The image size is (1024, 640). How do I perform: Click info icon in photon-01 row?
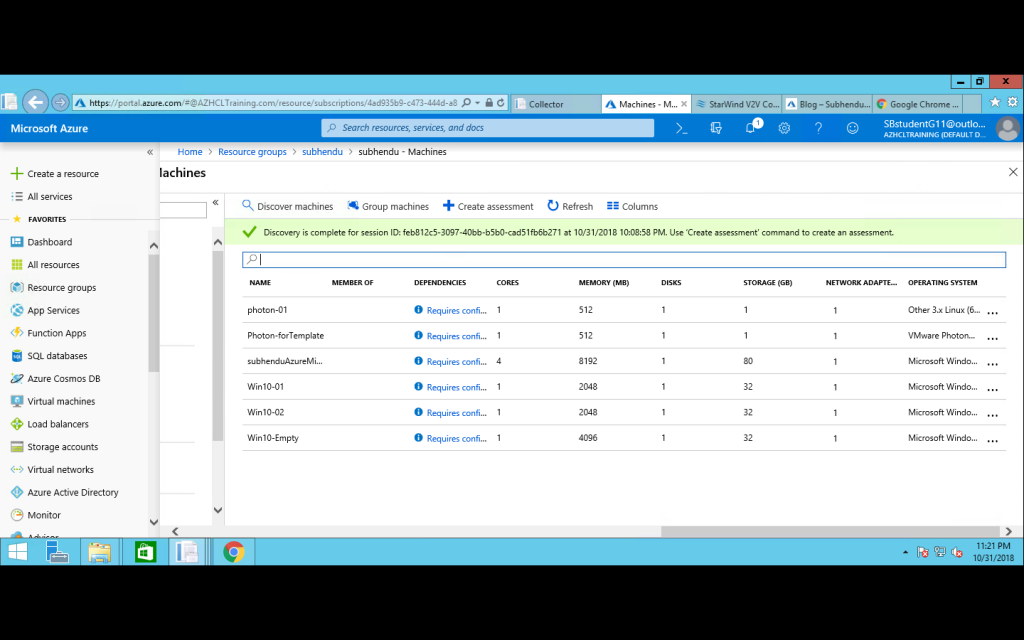pyautogui.click(x=419, y=310)
